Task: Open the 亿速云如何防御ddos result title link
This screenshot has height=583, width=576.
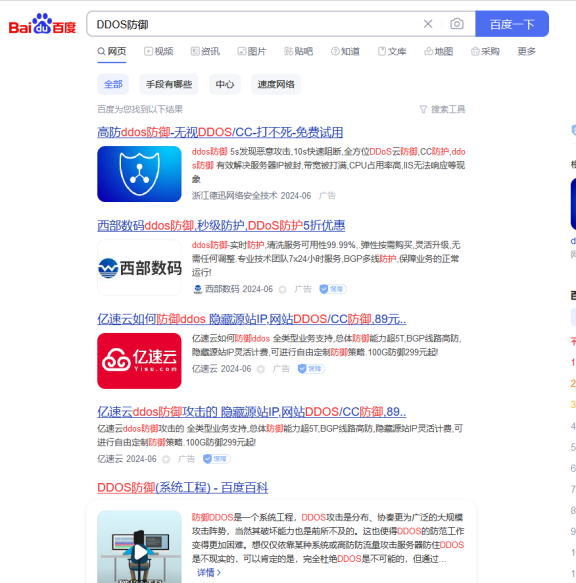Action: point(252,319)
